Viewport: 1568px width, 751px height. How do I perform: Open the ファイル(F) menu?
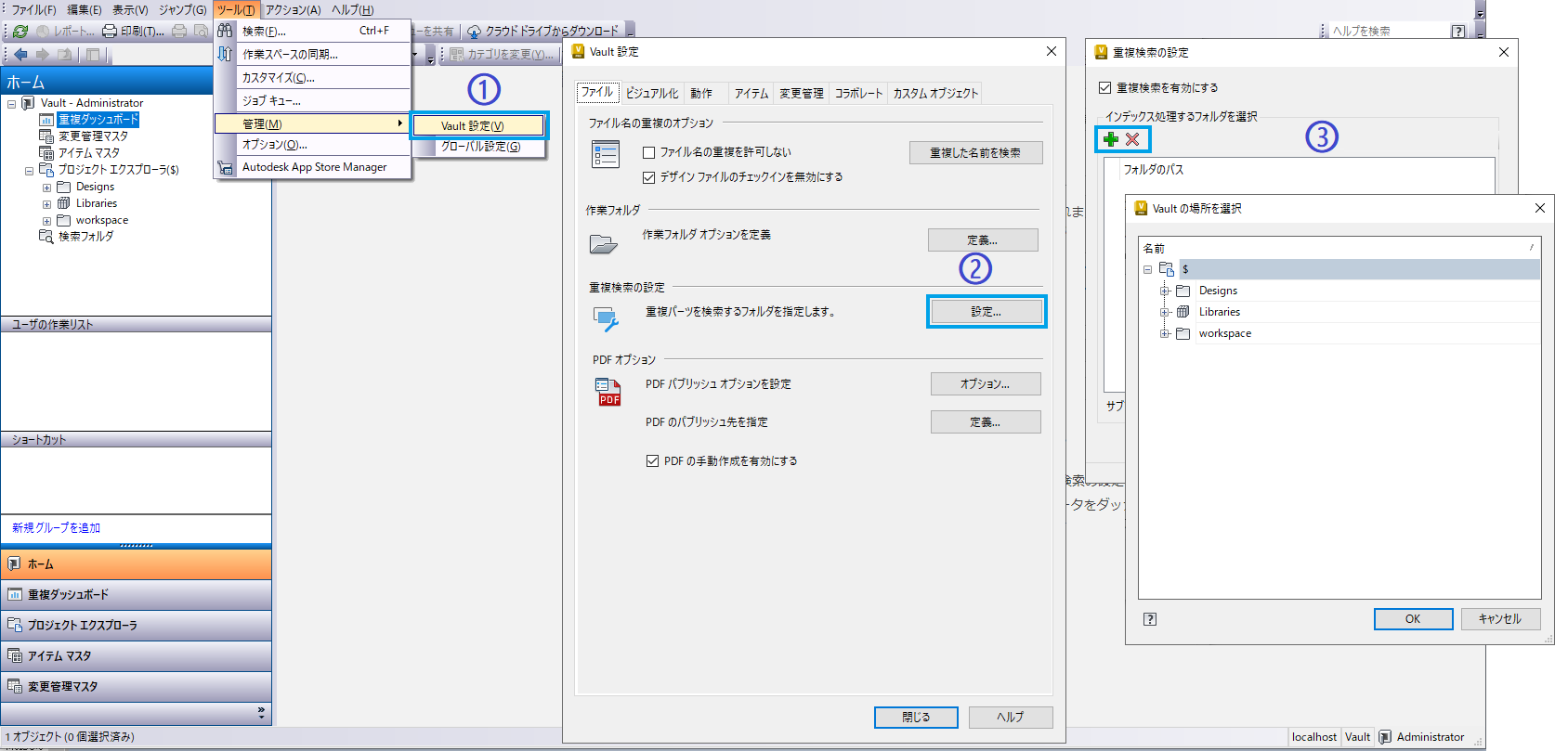(x=33, y=9)
